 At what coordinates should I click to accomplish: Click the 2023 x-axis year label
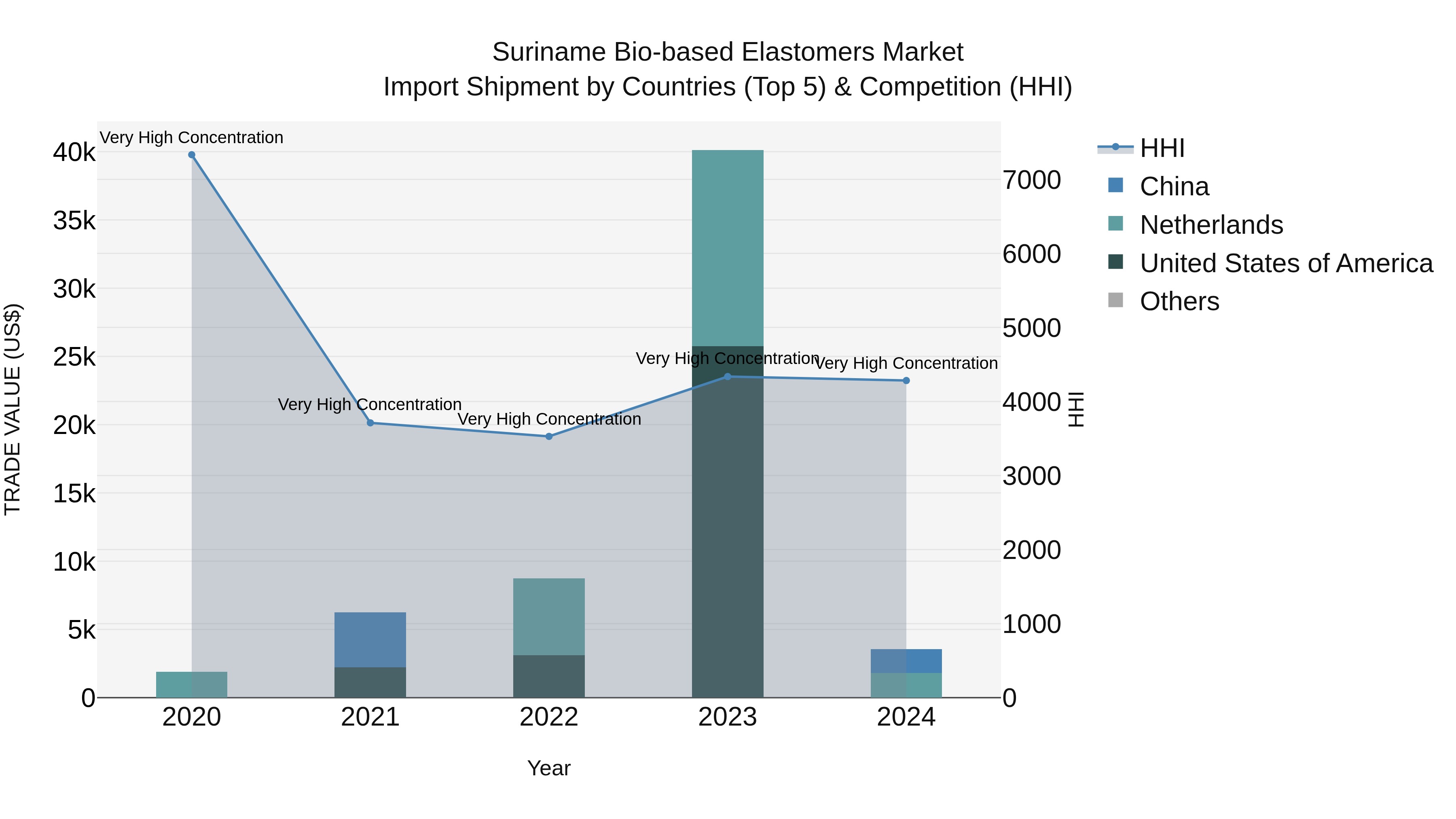[x=728, y=717]
